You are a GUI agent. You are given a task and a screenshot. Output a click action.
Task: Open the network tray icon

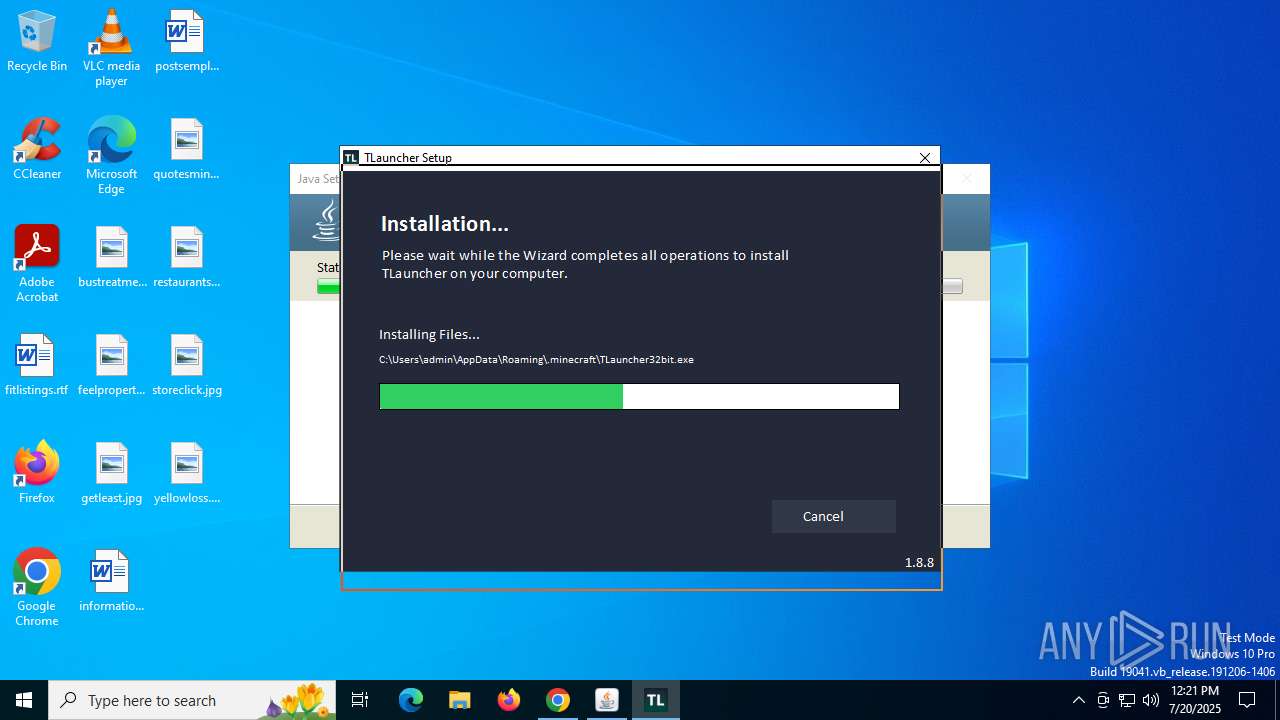(x=1127, y=700)
